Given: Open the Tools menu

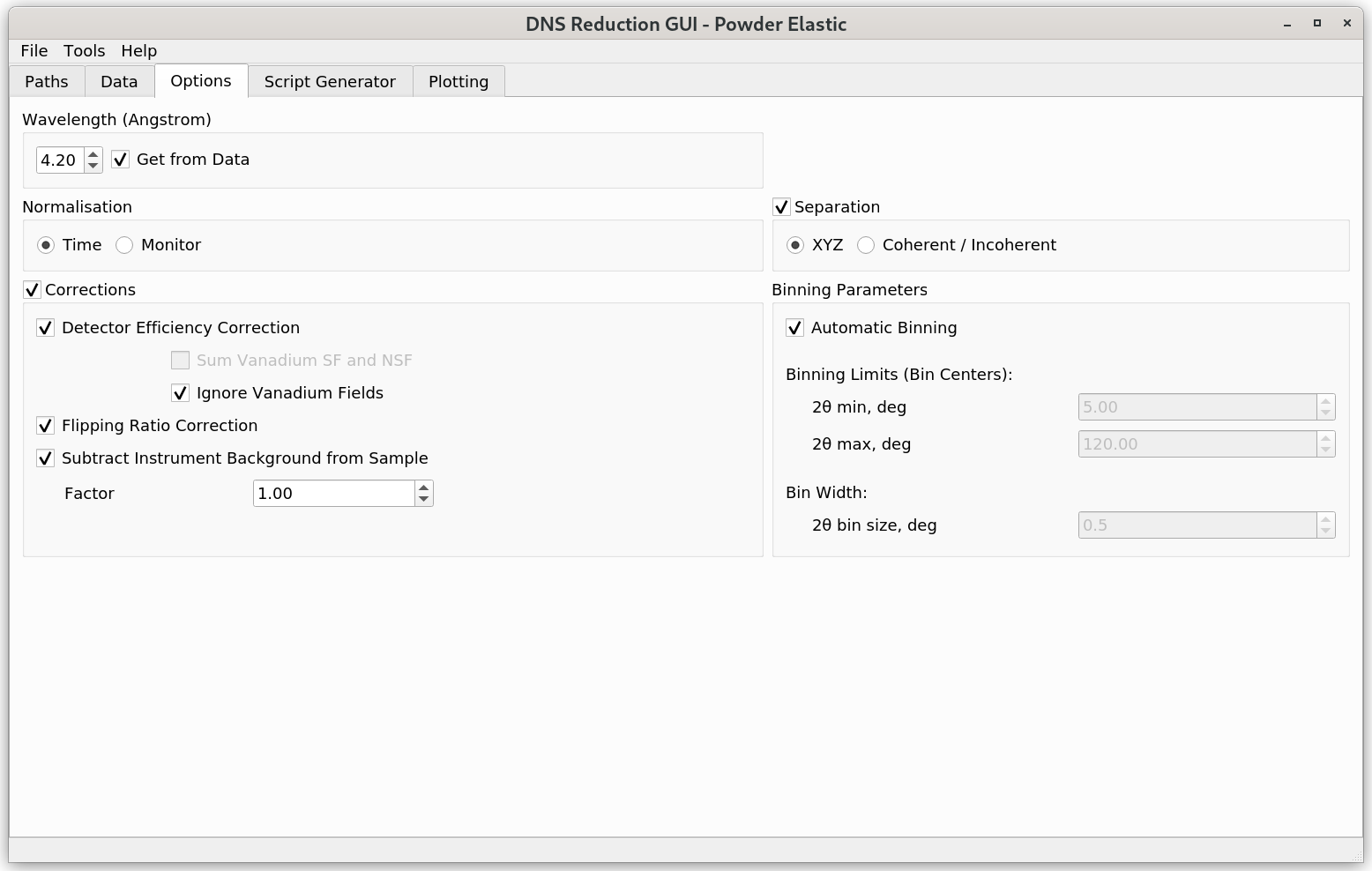Looking at the screenshot, I should coord(84,51).
